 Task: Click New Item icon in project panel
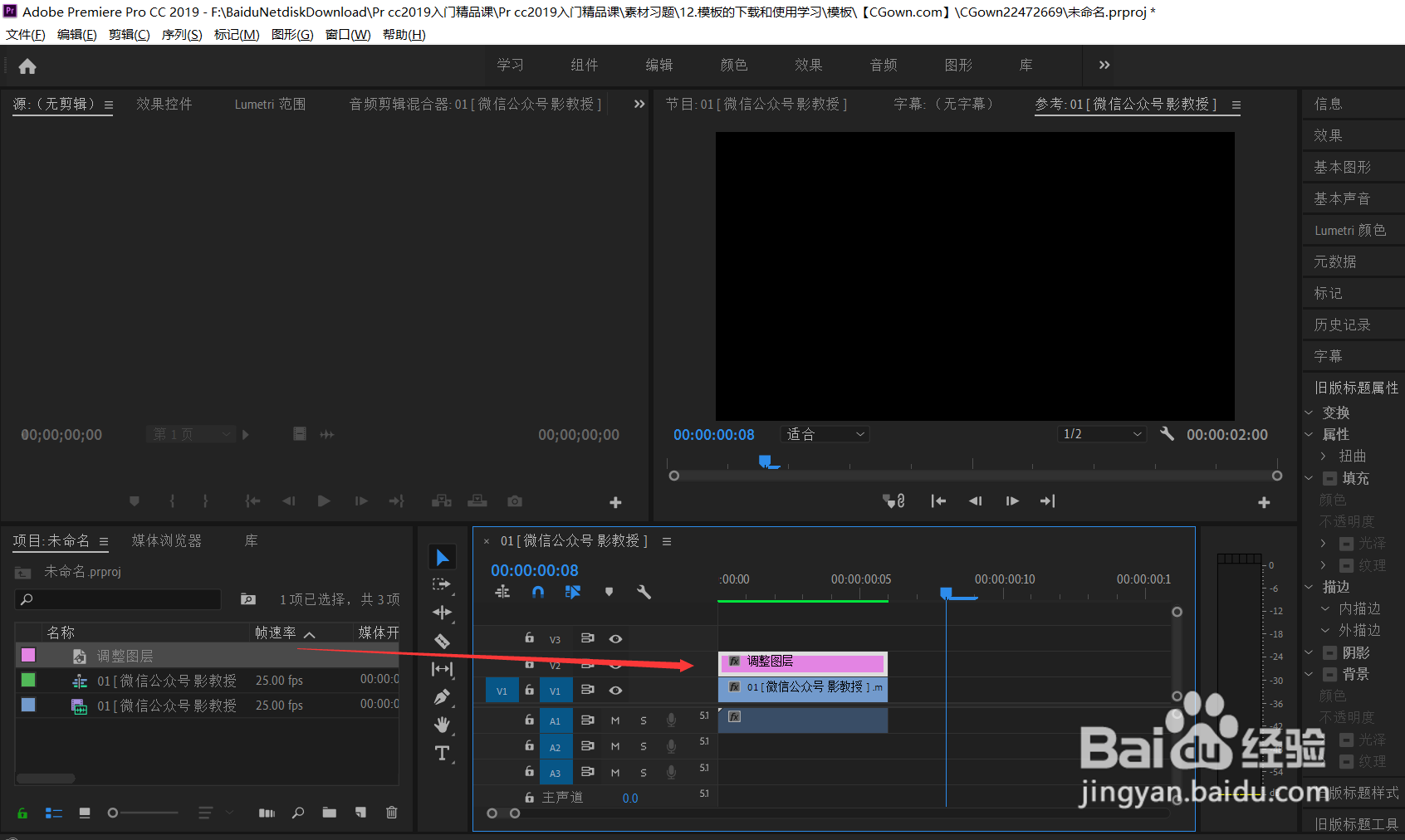pyautogui.click(x=360, y=813)
